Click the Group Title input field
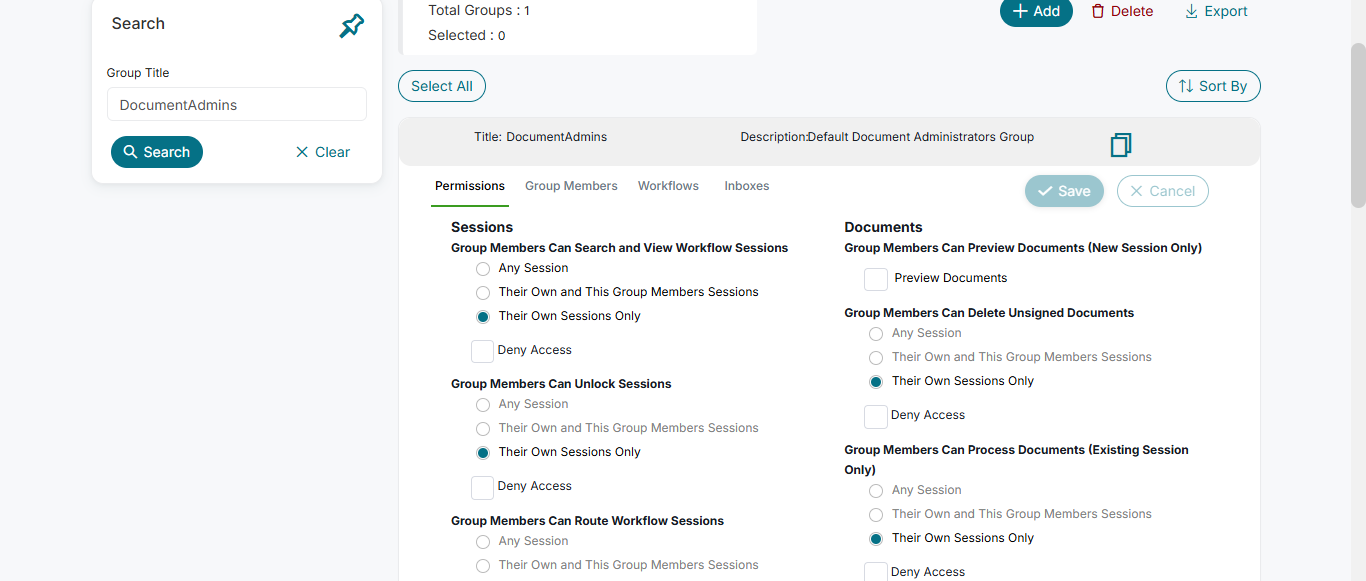1366x581 pixels. 237,105
